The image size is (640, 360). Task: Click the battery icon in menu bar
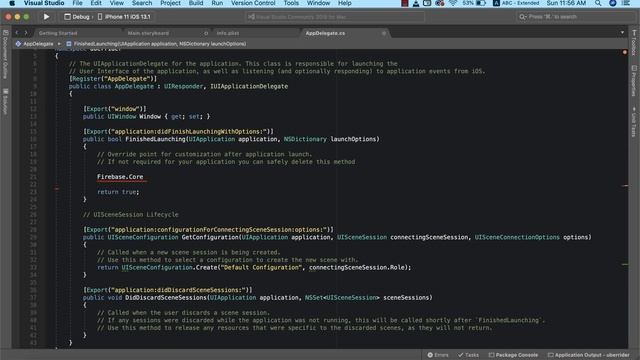pos(481,3)
